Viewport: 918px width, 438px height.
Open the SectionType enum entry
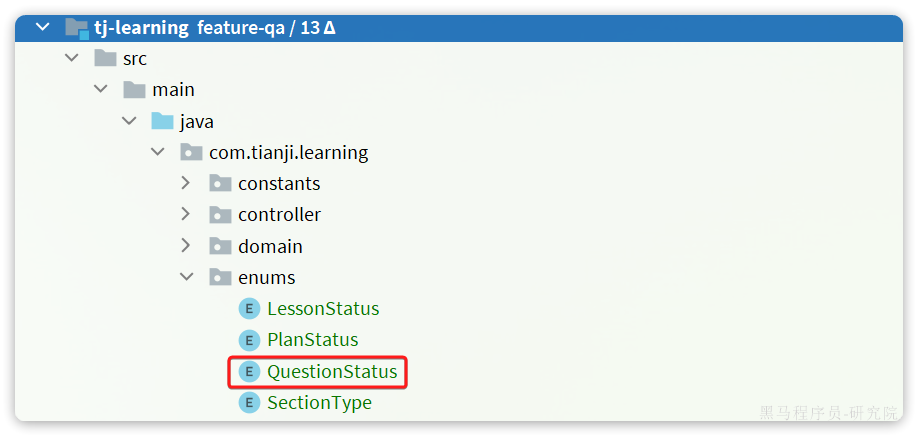(x=319, y=403)
